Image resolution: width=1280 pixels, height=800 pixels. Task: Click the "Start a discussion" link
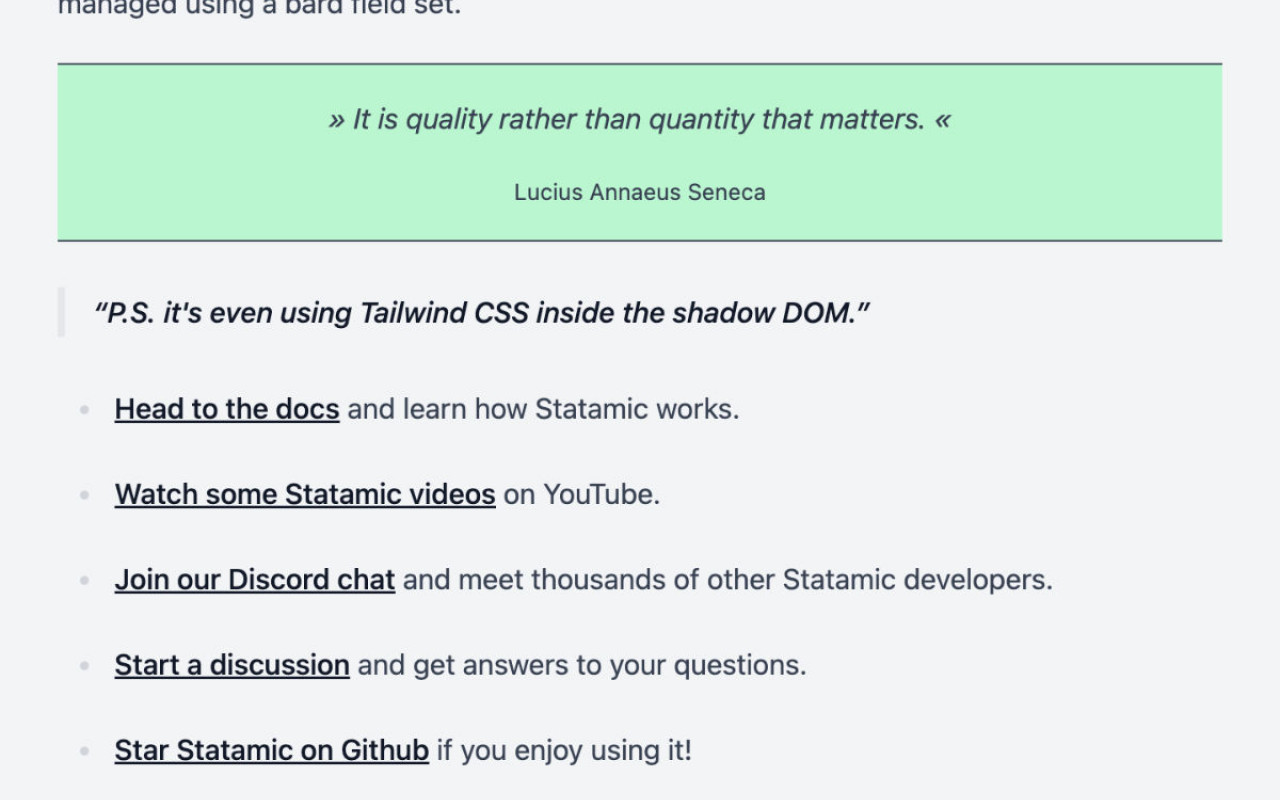pos(232,665)
